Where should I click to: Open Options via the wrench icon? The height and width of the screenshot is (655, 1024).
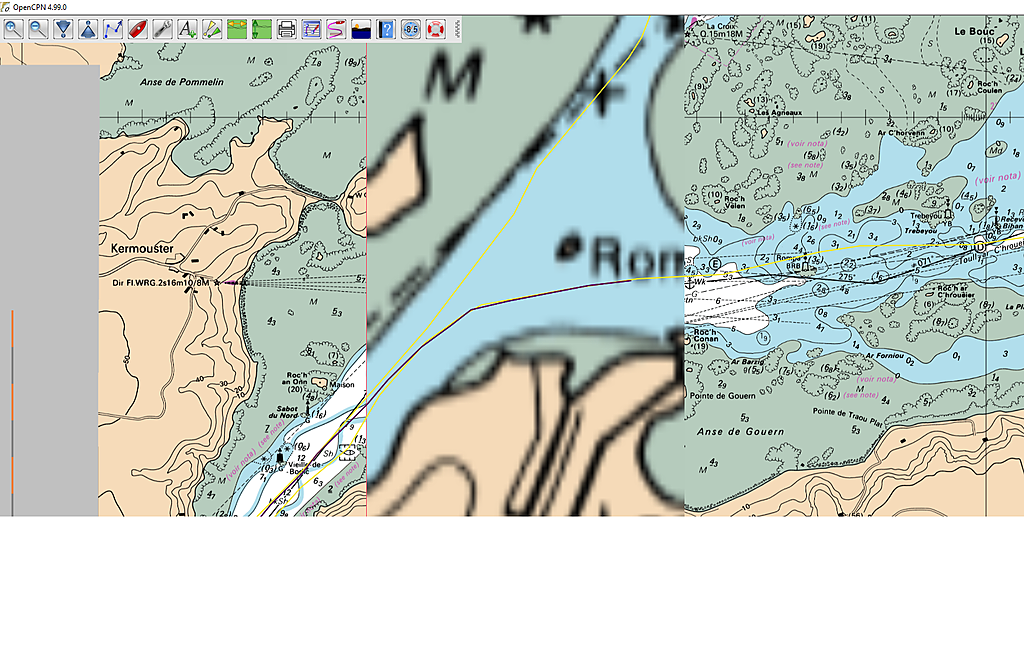pyautogui.click(x=163, y=29)
